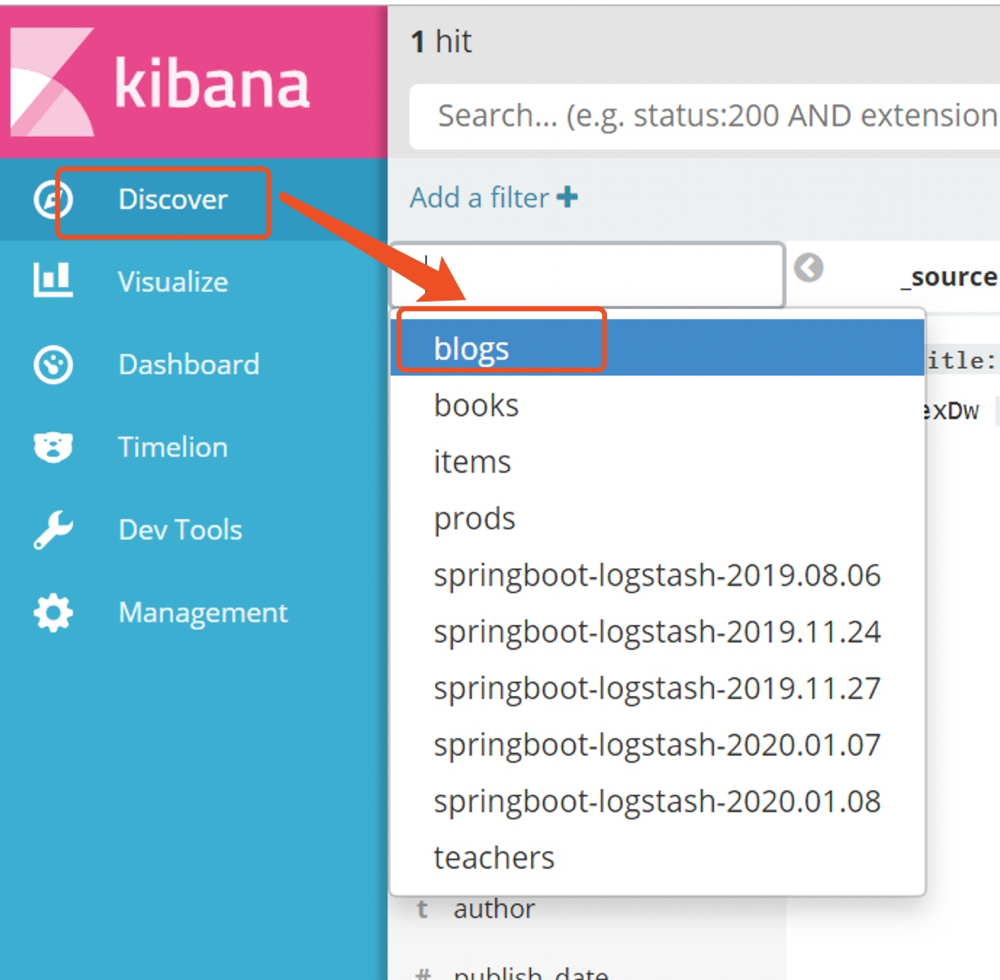The image size is (1000, 980).
Task: Focus the search query input box
Action: [x=705, y=117]
